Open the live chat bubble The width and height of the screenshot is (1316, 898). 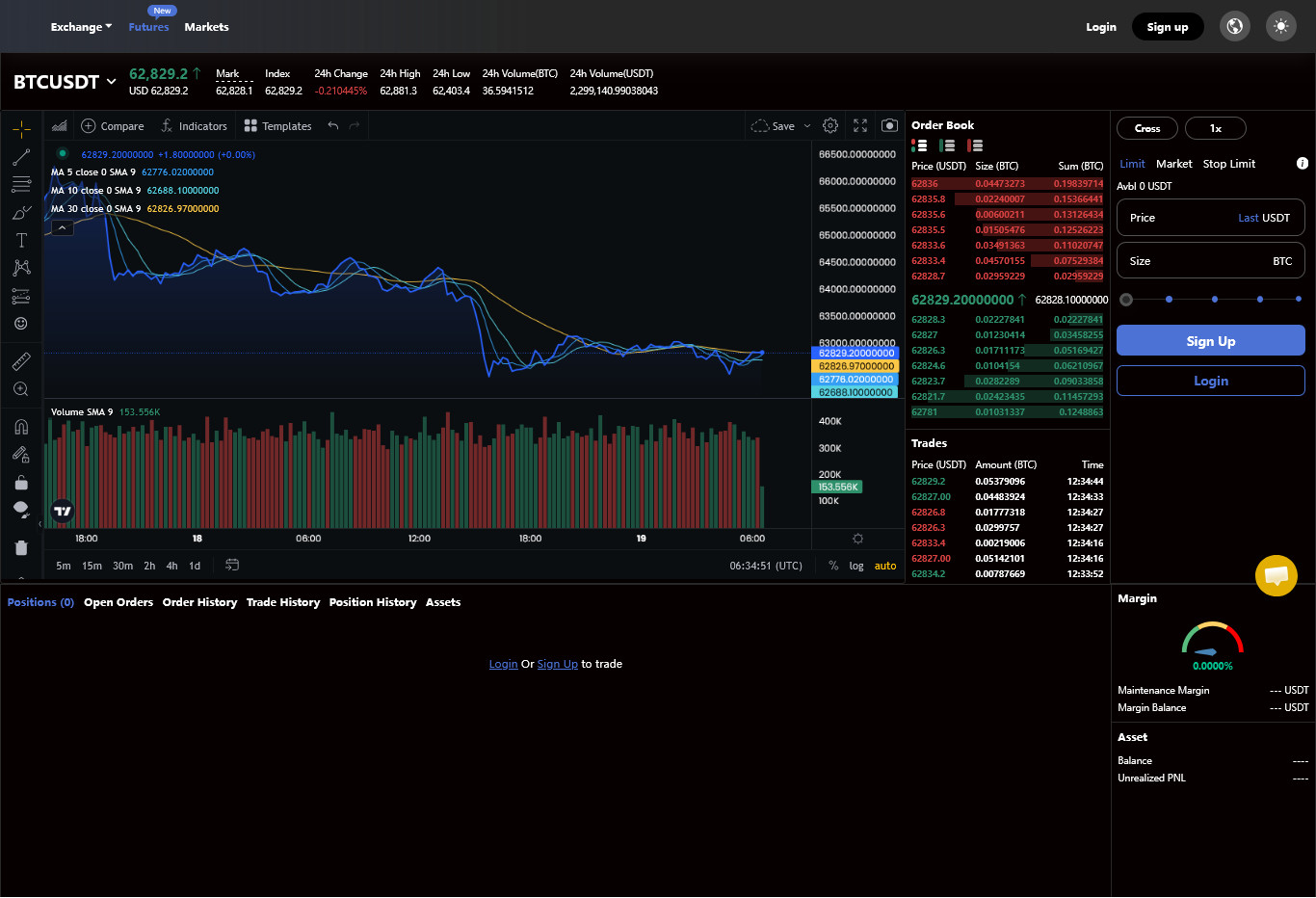(x=1277, y=576)
